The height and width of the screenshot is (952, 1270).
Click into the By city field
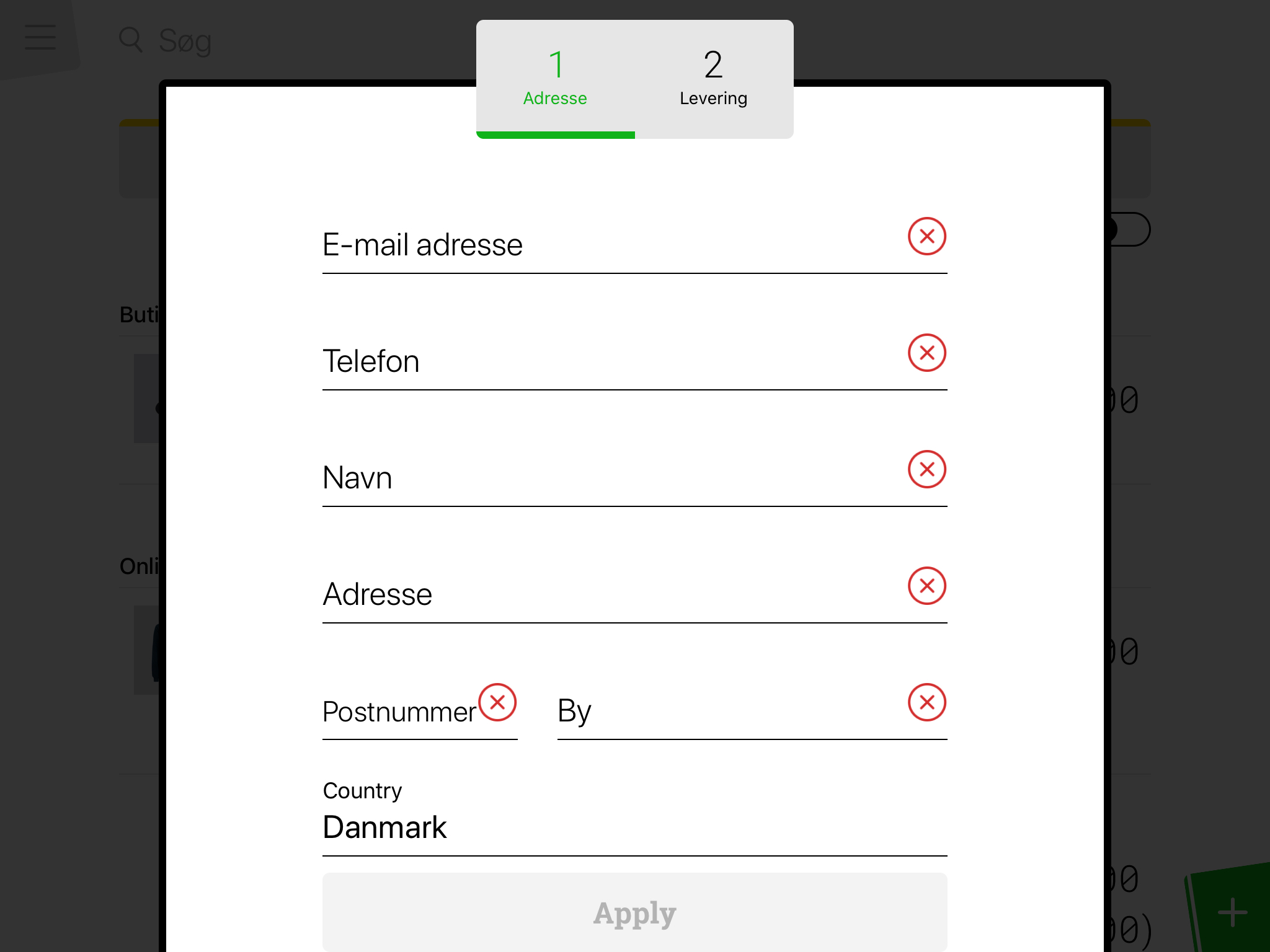coord(726,712)
